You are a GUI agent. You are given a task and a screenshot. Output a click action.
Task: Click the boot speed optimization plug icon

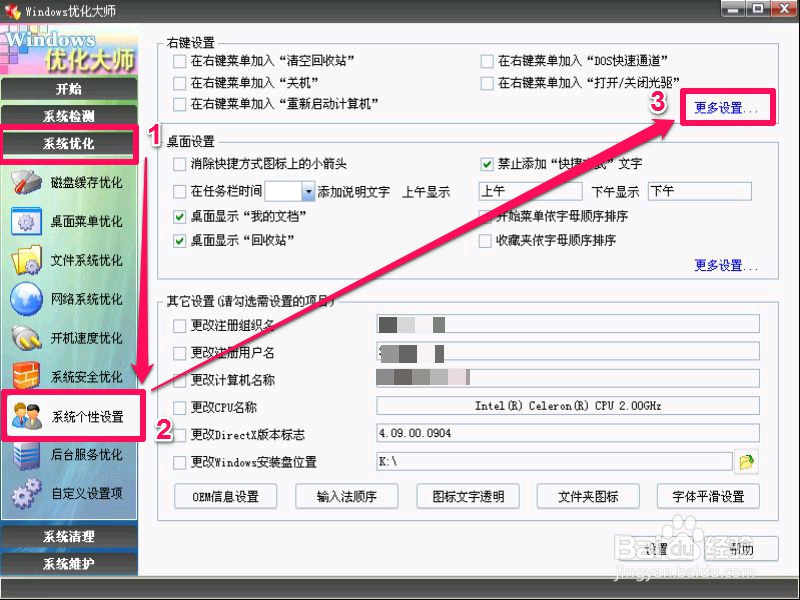click(26, 338)
